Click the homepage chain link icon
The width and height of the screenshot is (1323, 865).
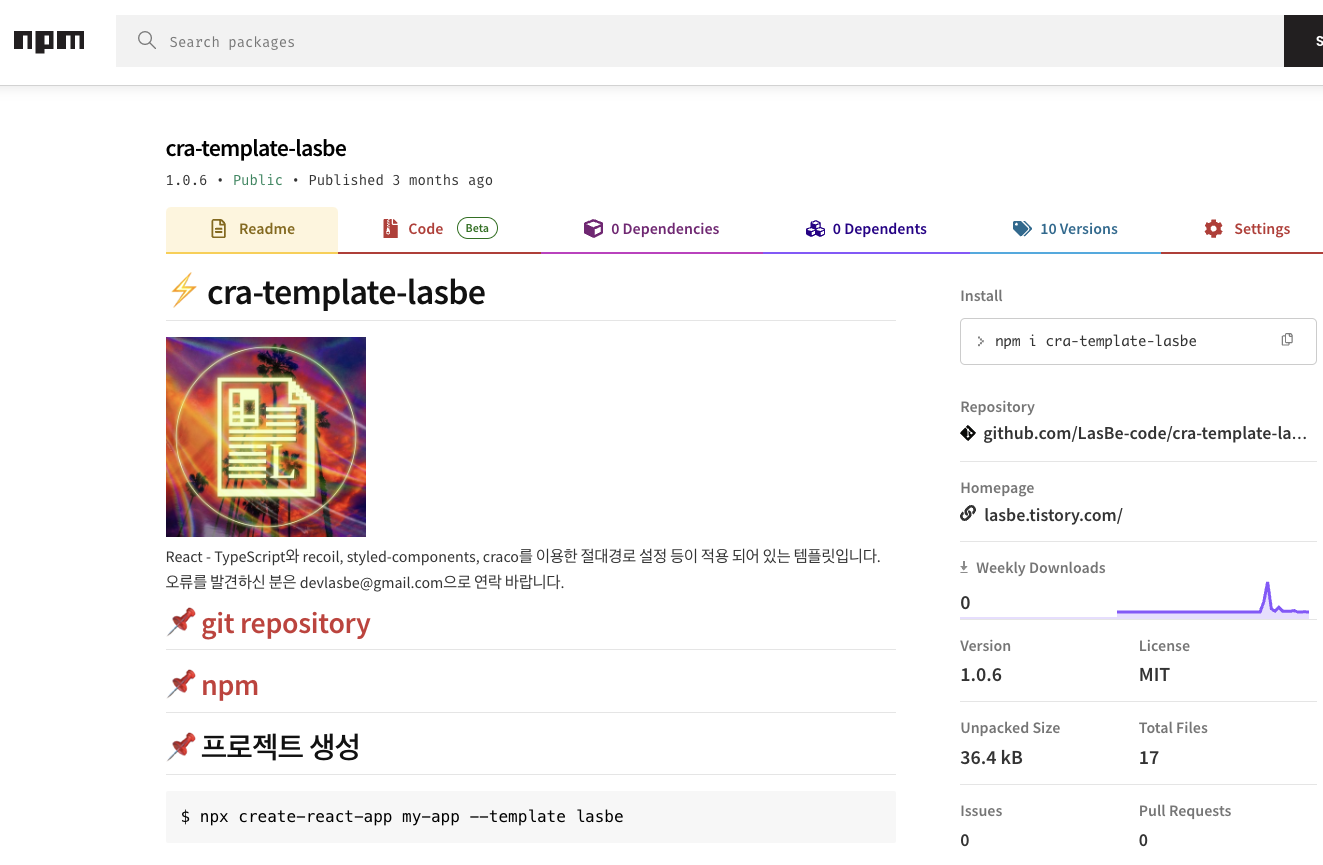(x=968, y=514)
